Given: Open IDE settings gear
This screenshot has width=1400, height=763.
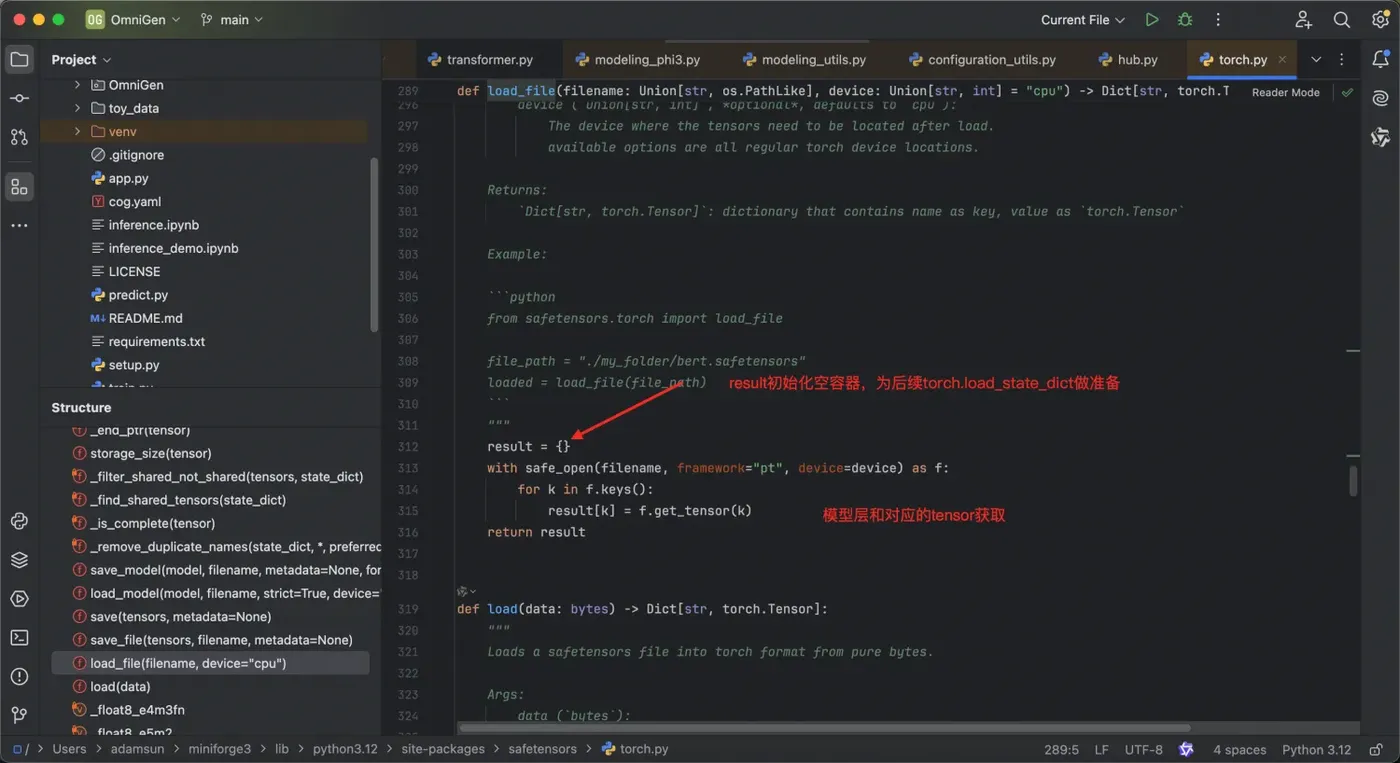Looking at the screenshot, I should pos(1380,20).
